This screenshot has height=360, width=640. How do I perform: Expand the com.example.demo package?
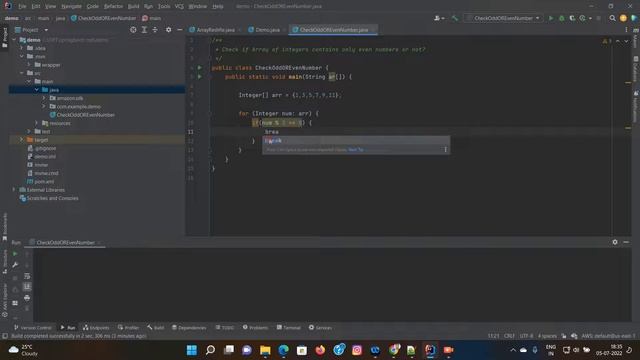pyautogui.click(x=44, y=107)
